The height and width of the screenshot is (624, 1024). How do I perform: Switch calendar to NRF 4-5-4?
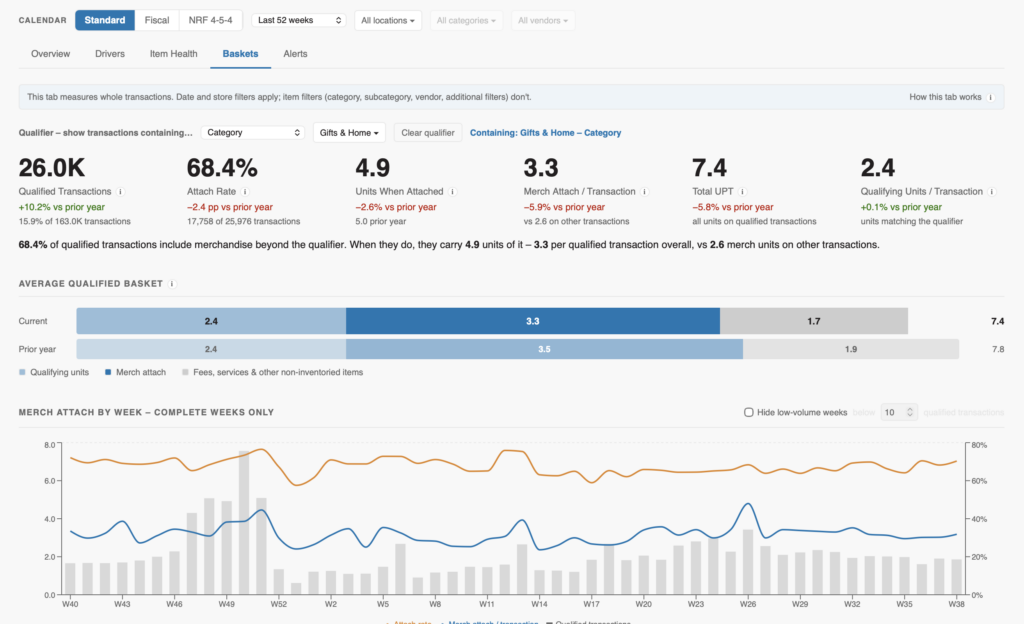coord(210,20)
